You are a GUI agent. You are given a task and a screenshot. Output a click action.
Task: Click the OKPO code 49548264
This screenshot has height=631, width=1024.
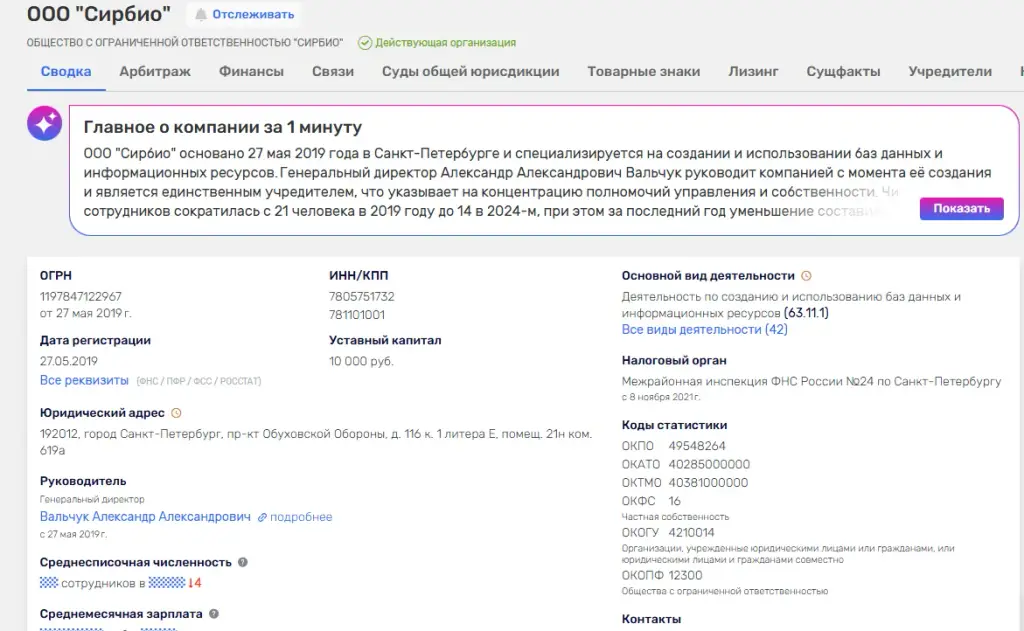(x=697, y=446)
